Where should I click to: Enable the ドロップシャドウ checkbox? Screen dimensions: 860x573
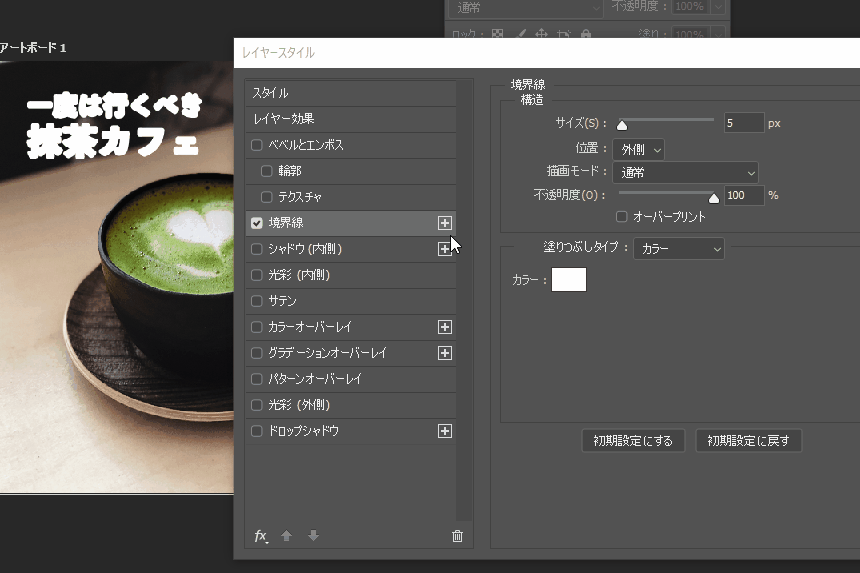tap(257, 431)
